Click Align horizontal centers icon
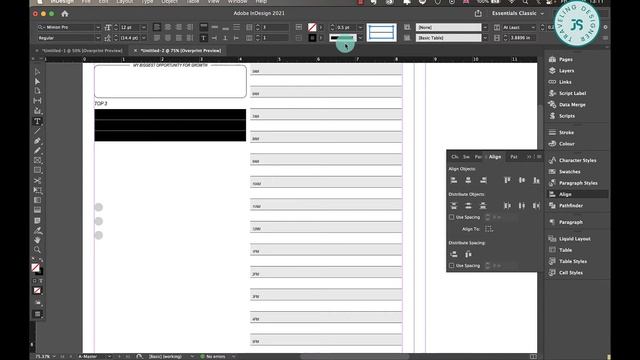The width and height of the screenshot is (640, 360). click(x=468, y=180)
